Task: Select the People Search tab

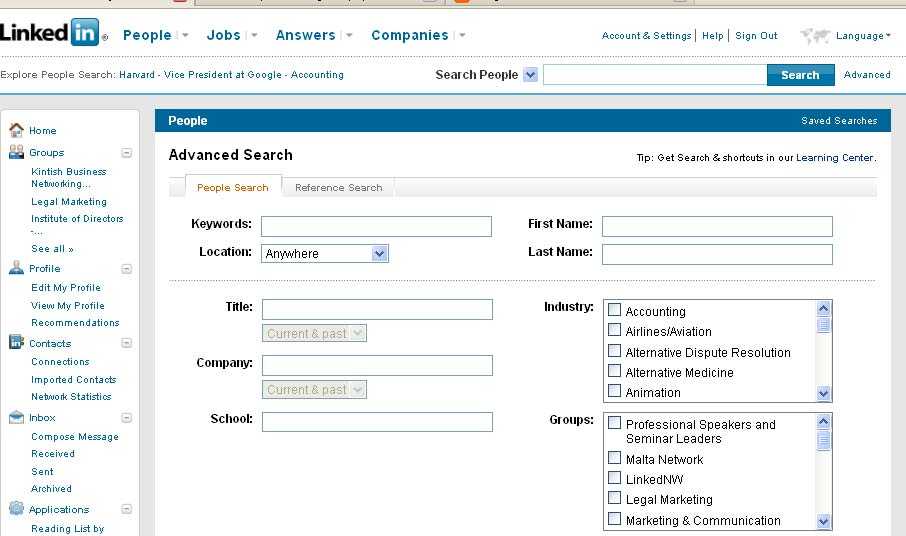Action: coord(233,187)
